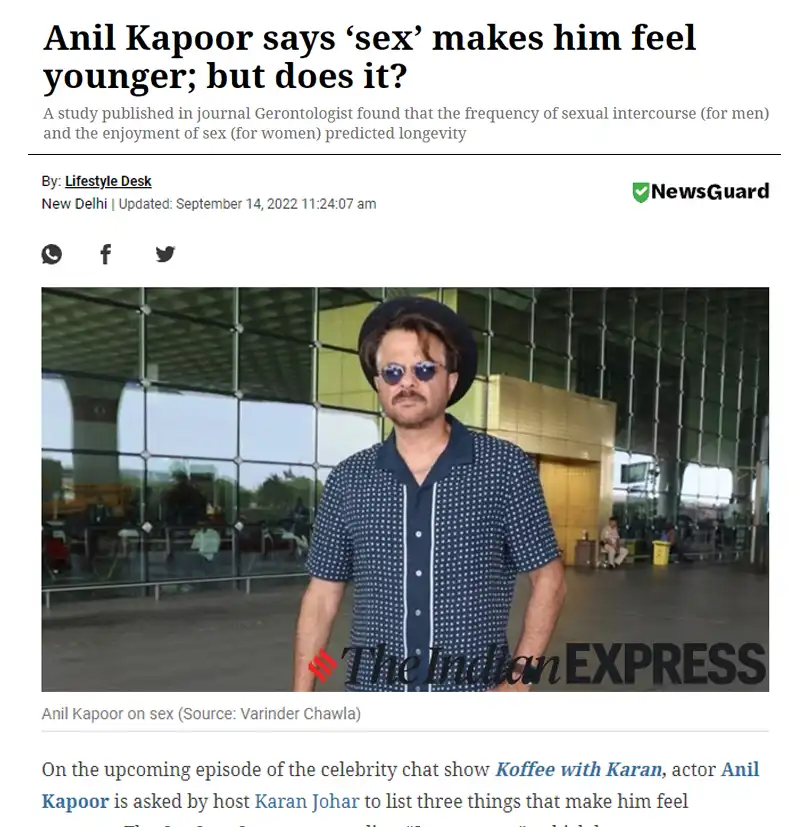Screen dimensions: 812x827
Task: Click the NewsGuard green shield icon
Action: coord(640,192)
